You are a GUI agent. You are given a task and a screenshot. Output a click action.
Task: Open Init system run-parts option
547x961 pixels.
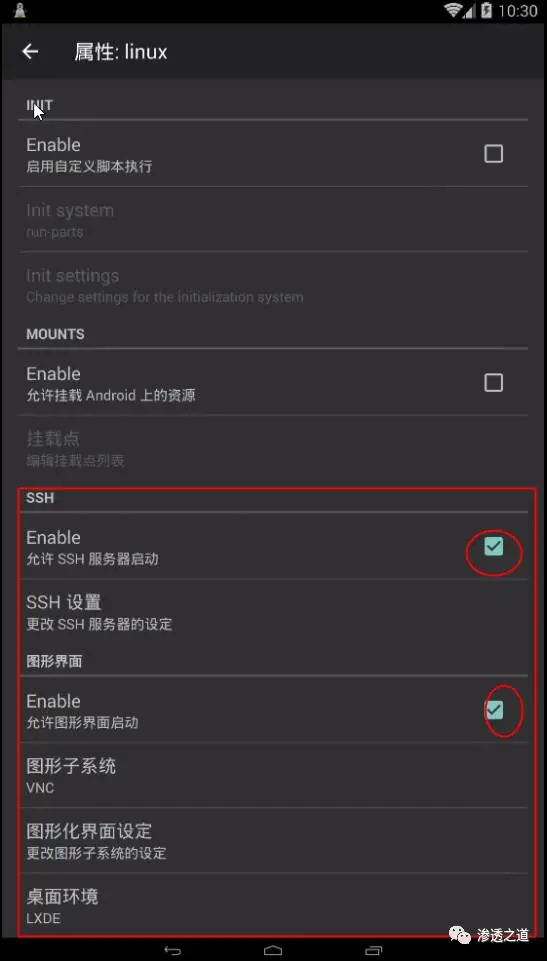point(273,219)
